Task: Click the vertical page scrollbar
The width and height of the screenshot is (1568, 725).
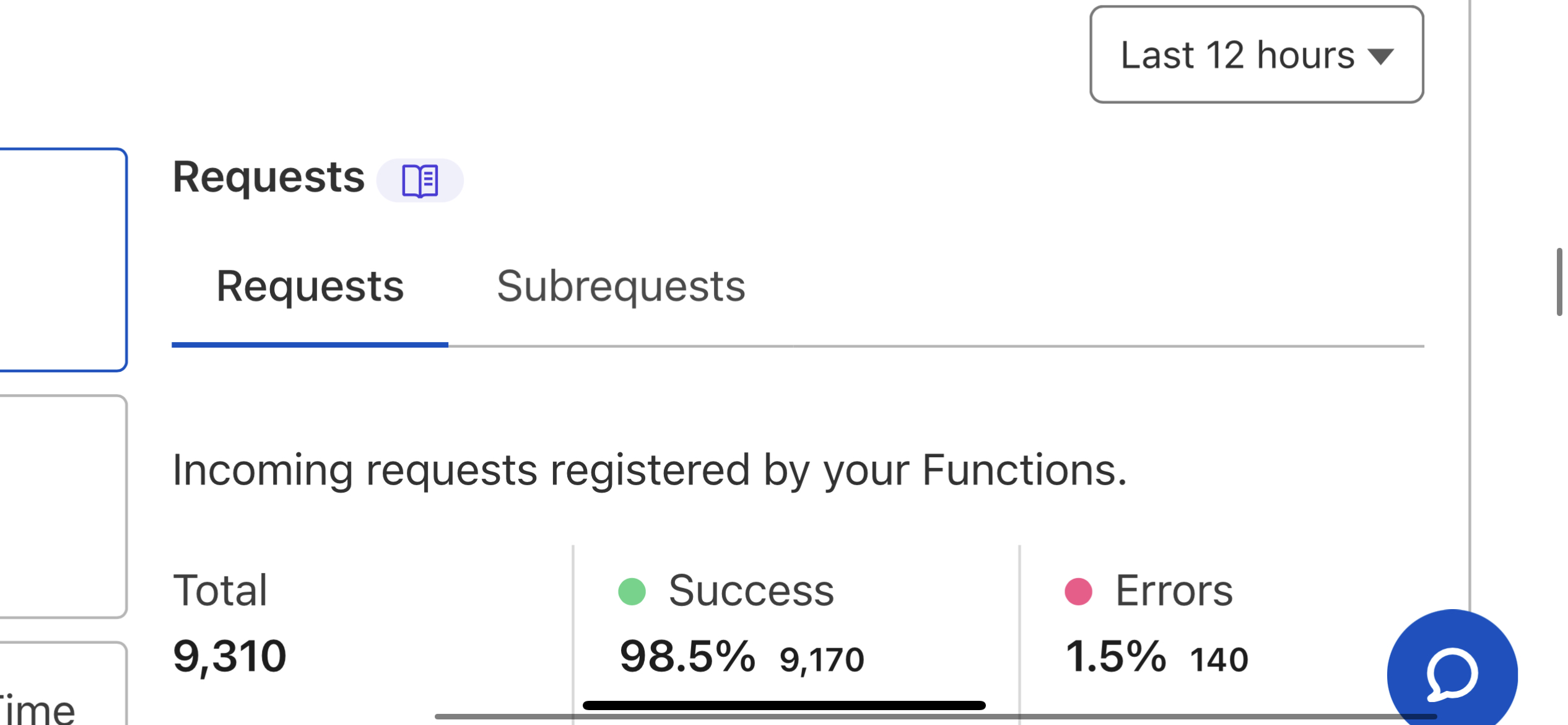Action: click(x=1559, y=282)
